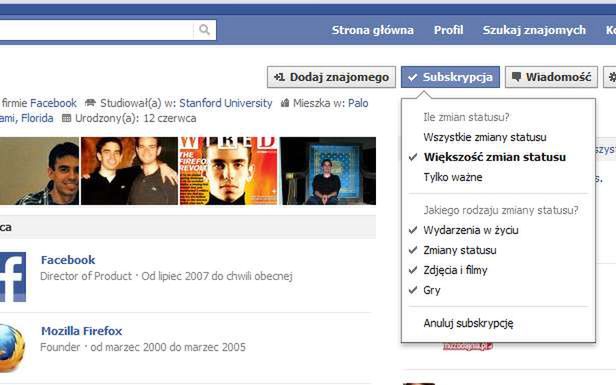Open the photo of man sitting by rug
The height and width of the screenshot is (385, 616).
click(328, 171)
